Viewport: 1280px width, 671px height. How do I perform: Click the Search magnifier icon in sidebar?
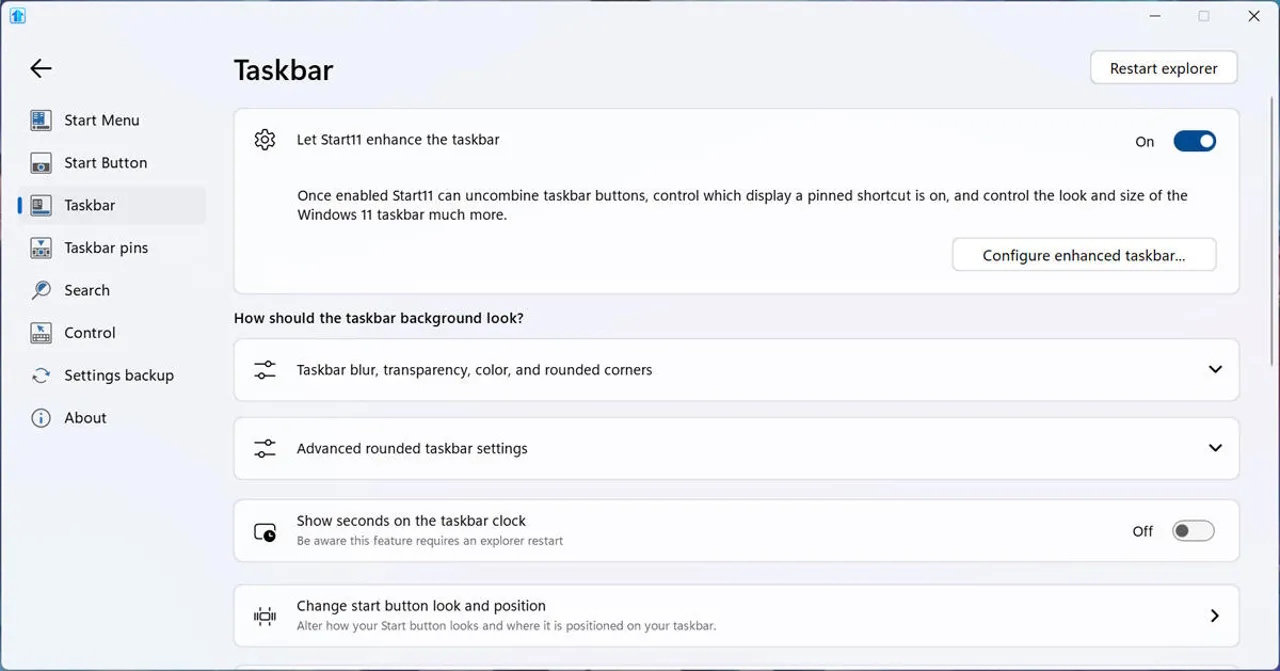click(40, 290)
